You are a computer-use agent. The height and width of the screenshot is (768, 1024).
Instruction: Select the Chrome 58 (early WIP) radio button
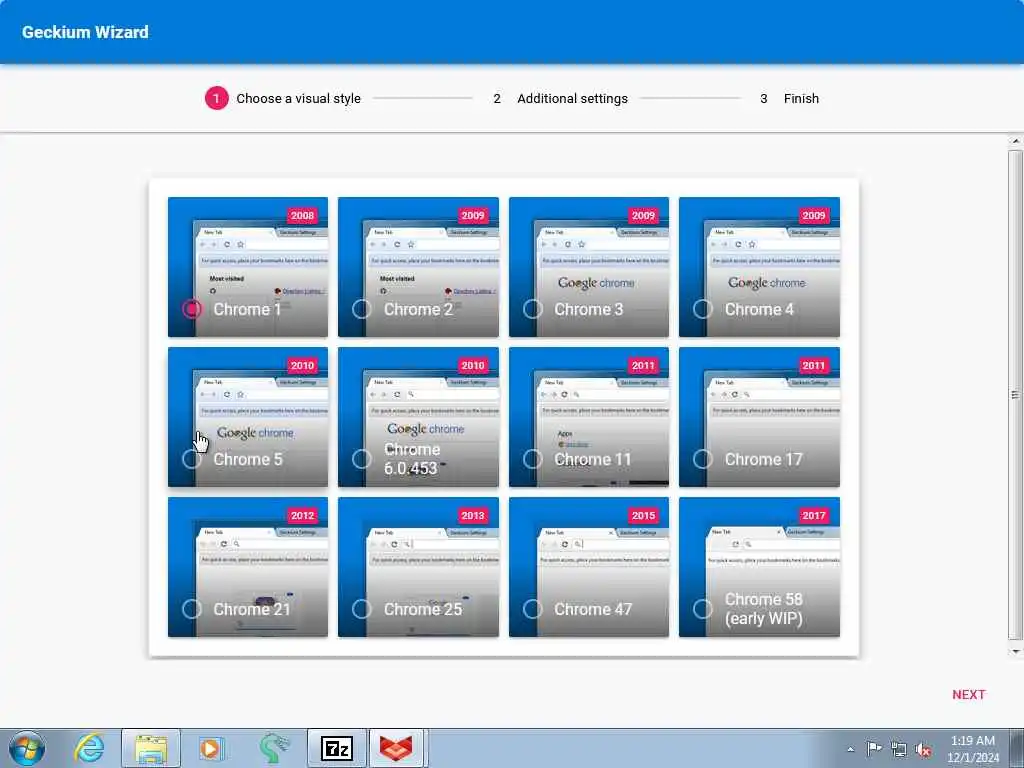(703, 609)
